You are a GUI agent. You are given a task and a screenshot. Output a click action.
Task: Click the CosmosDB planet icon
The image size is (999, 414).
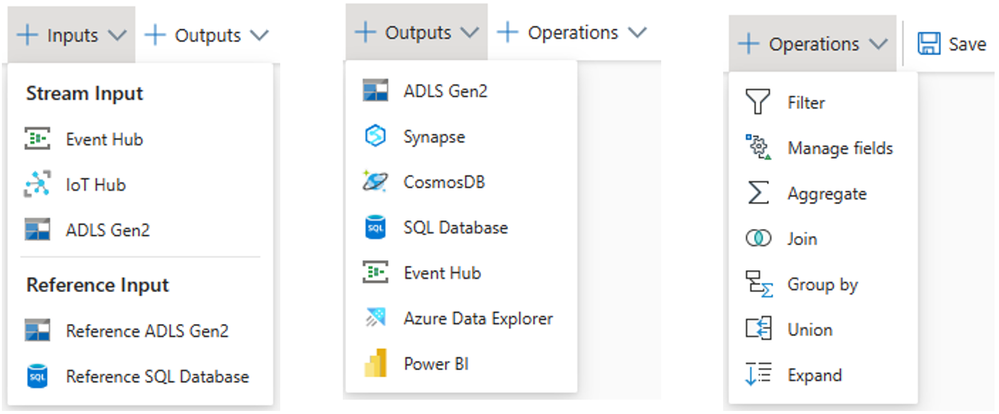(375, 182)
